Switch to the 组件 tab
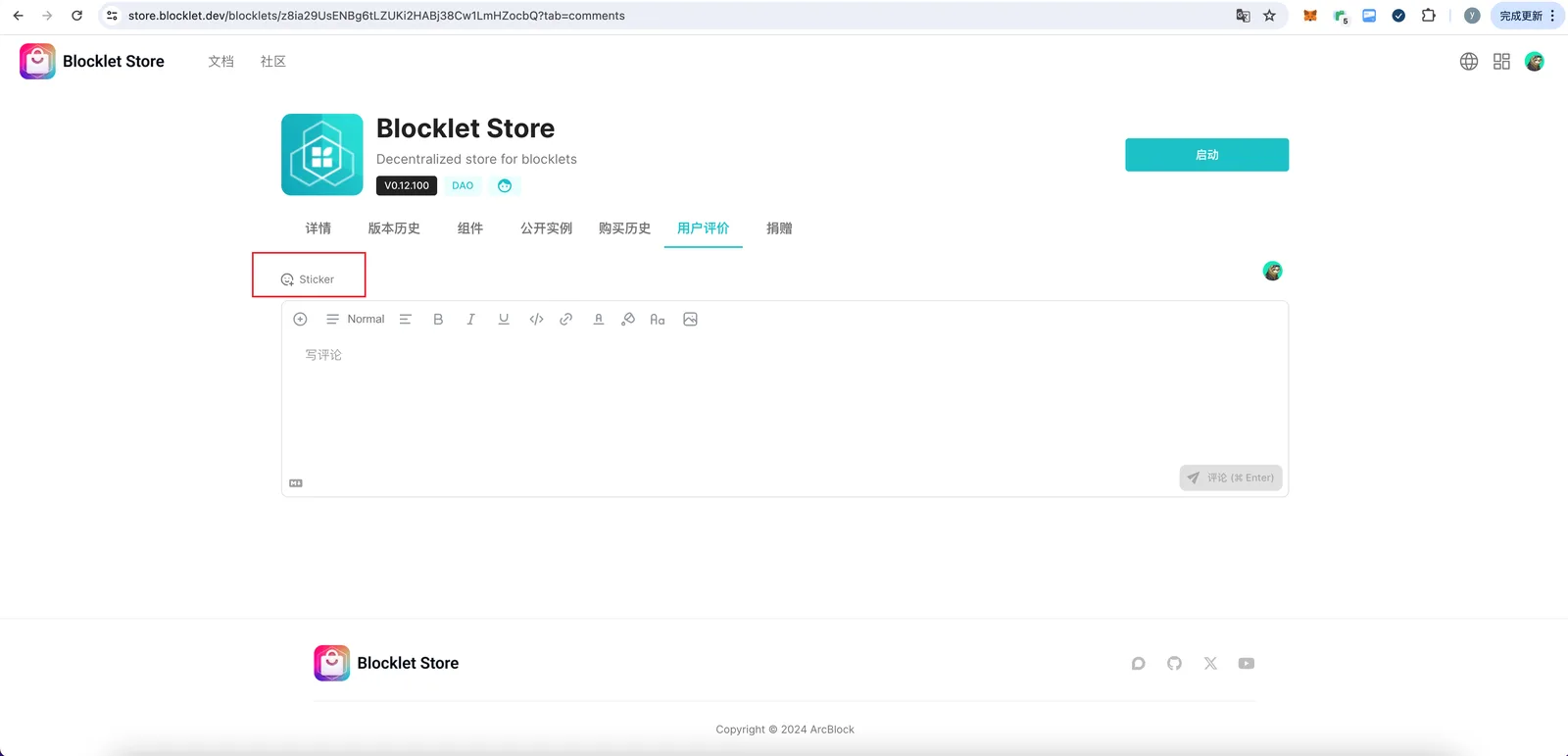 click(470, 228)
